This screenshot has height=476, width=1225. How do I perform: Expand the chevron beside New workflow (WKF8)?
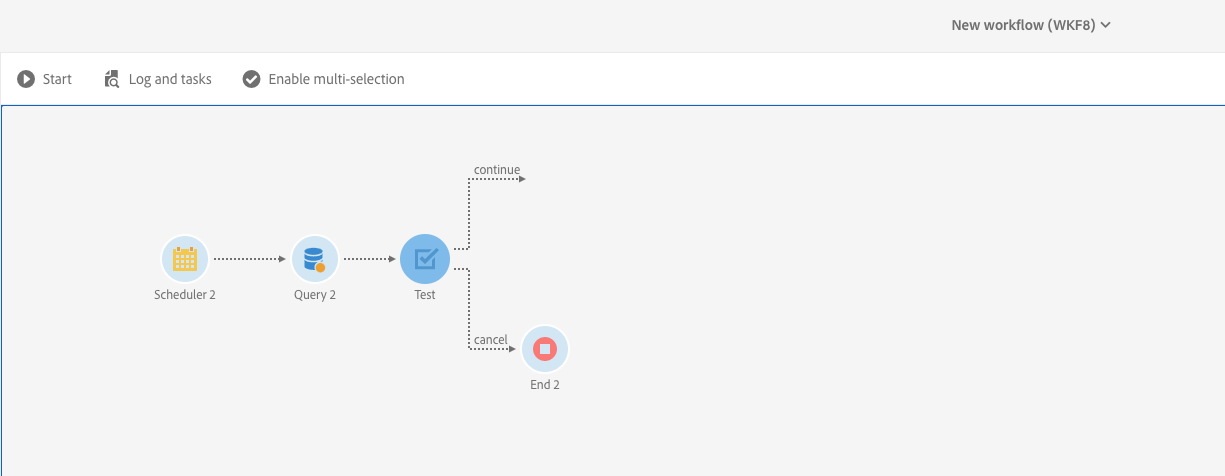(x=1106, y=26)
